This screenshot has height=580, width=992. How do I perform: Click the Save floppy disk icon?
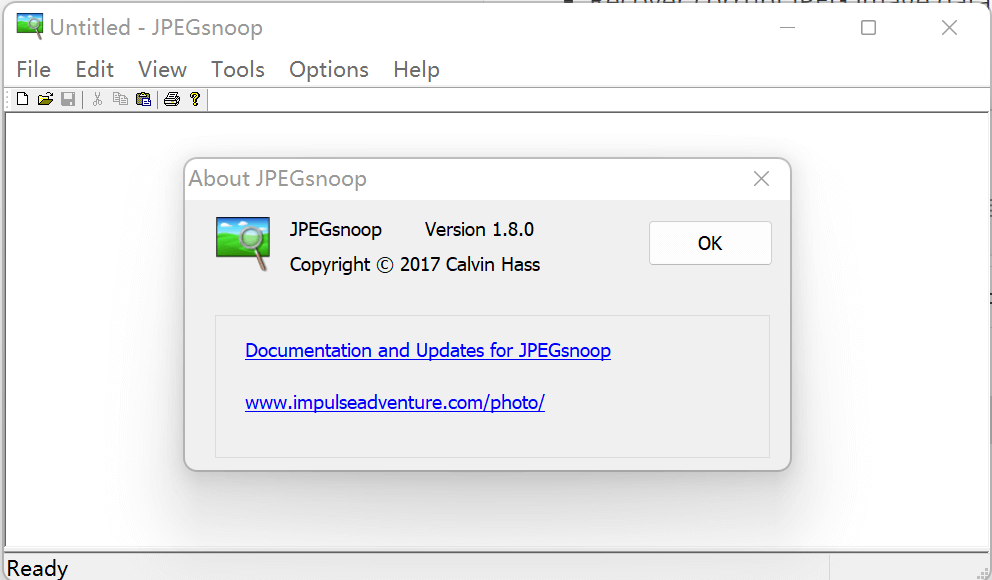coord(68,99)
